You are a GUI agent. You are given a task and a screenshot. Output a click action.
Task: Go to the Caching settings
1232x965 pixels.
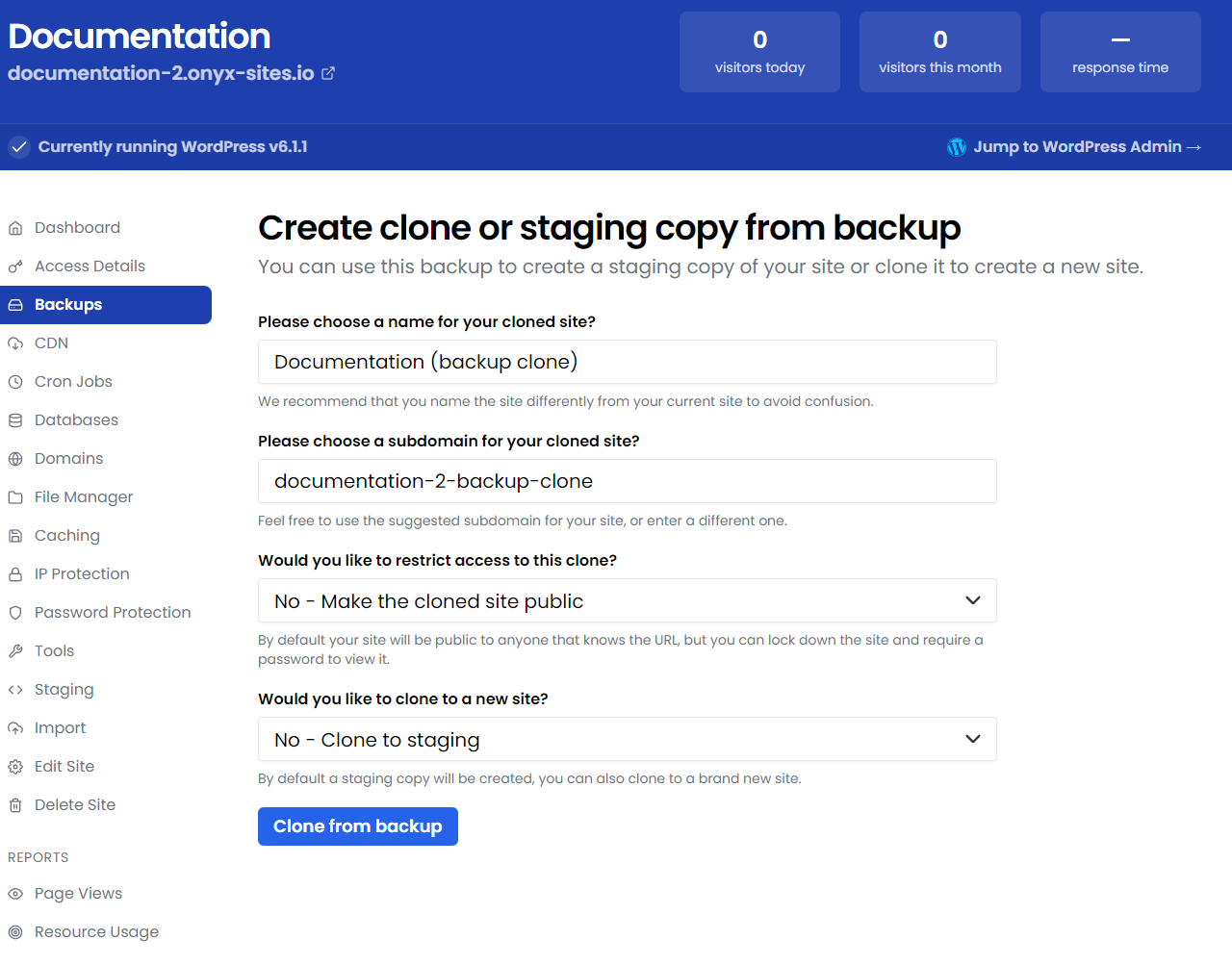pyautogui.click(x=106, y=536)
